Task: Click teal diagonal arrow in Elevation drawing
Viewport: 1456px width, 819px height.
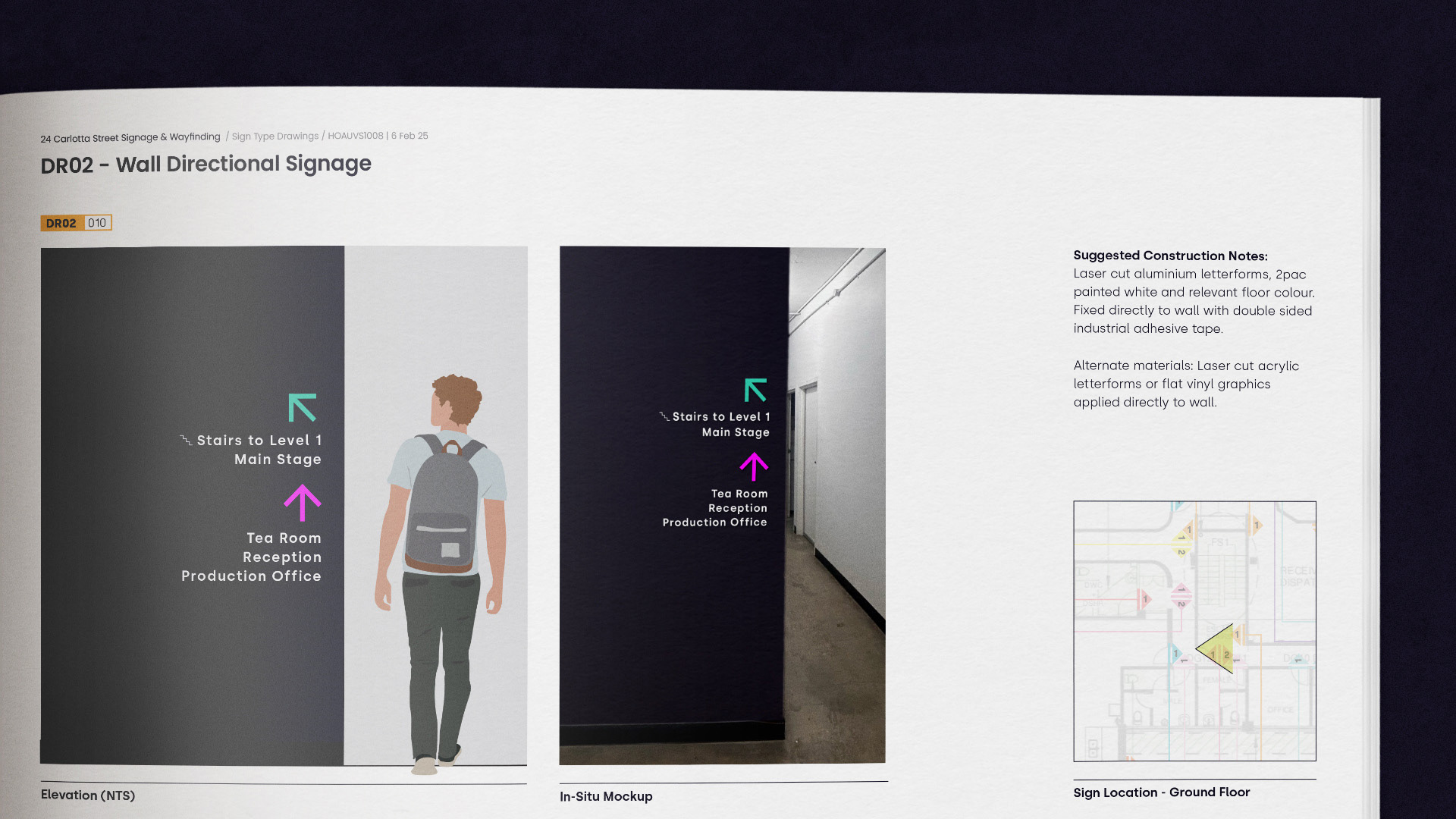Action: point(302,407)
